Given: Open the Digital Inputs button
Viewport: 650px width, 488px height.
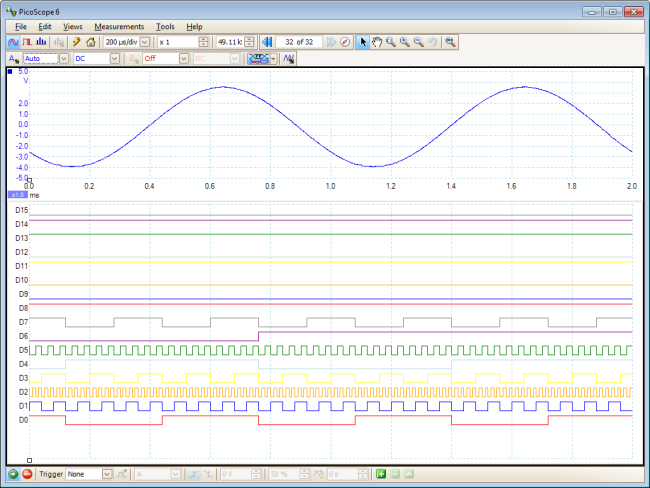Looking at the screenshot, I should pos(259,59).
